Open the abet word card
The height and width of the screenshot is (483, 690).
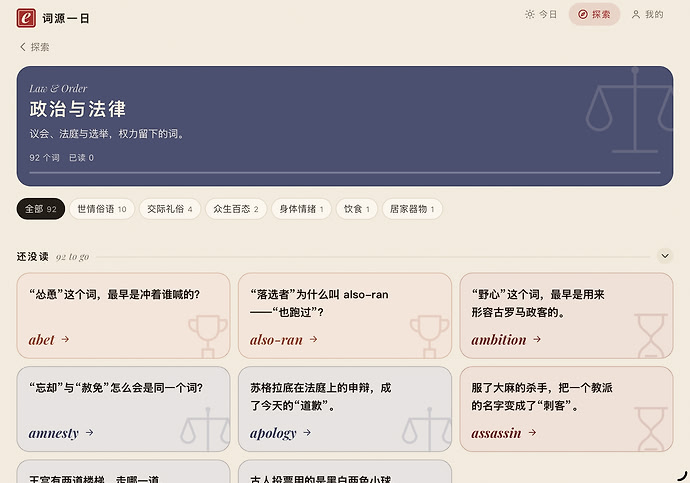click(123, 315)
